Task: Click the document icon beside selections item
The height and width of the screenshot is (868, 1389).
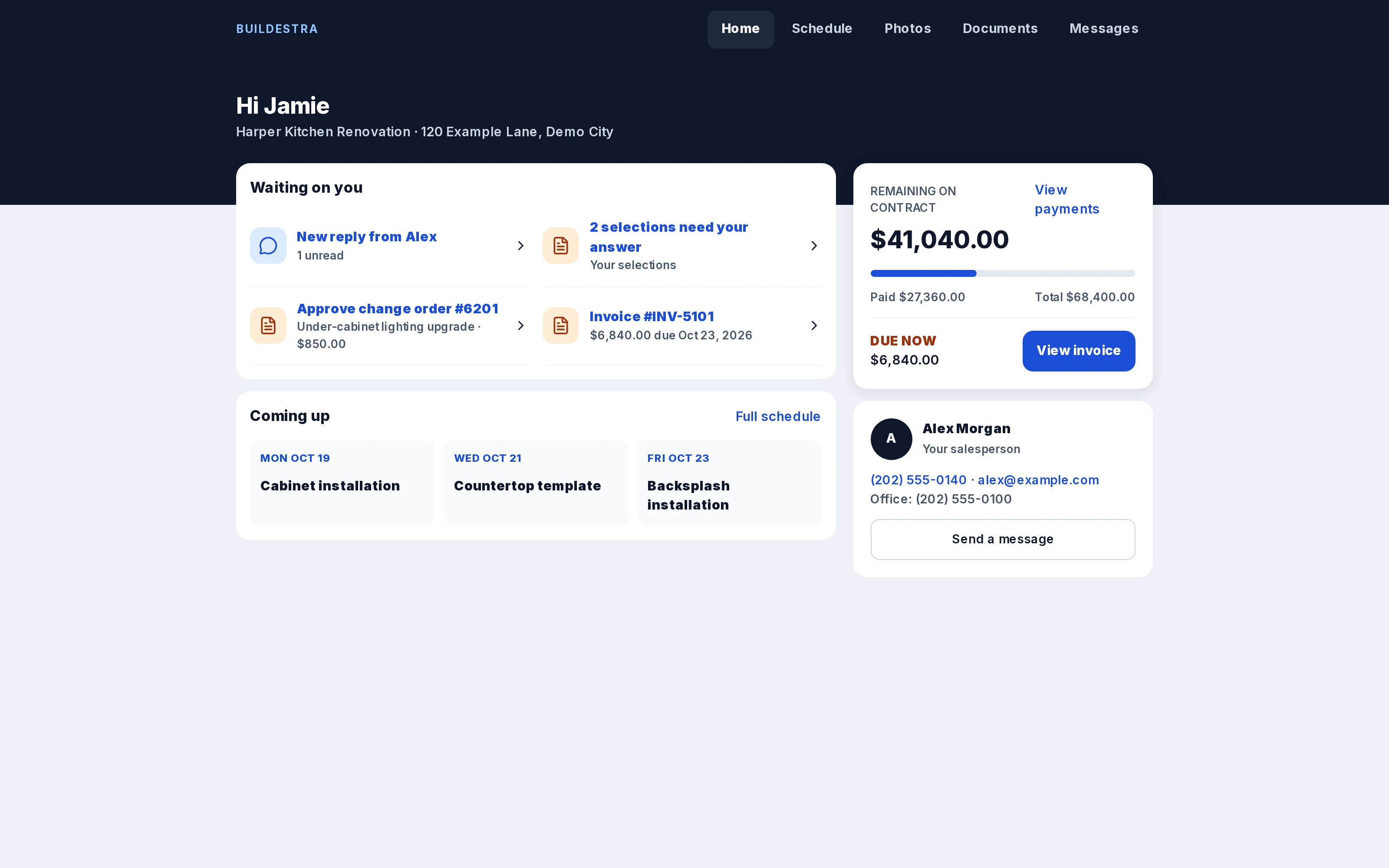Action: click(x=561, y=246)
